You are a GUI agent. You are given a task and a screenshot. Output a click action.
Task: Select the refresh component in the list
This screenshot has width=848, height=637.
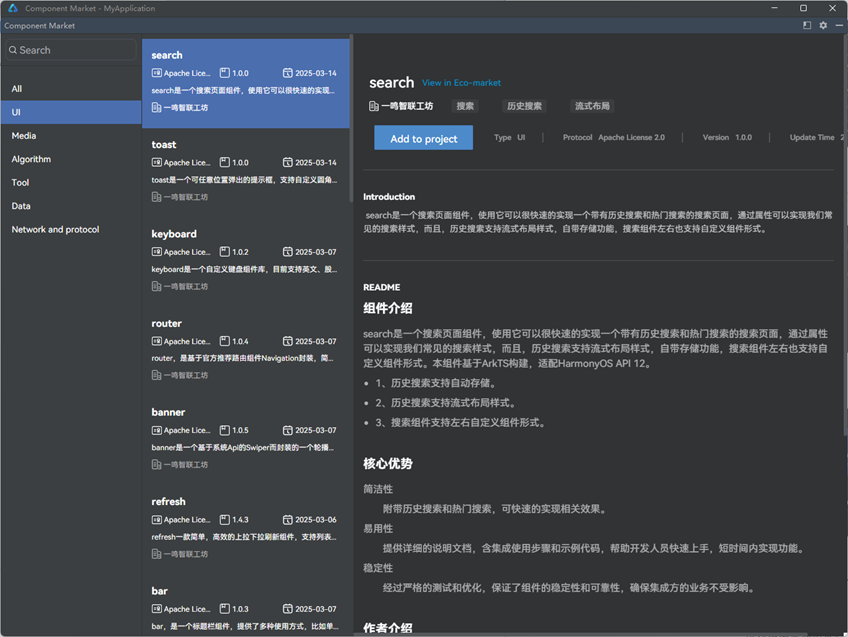(246, 526)
